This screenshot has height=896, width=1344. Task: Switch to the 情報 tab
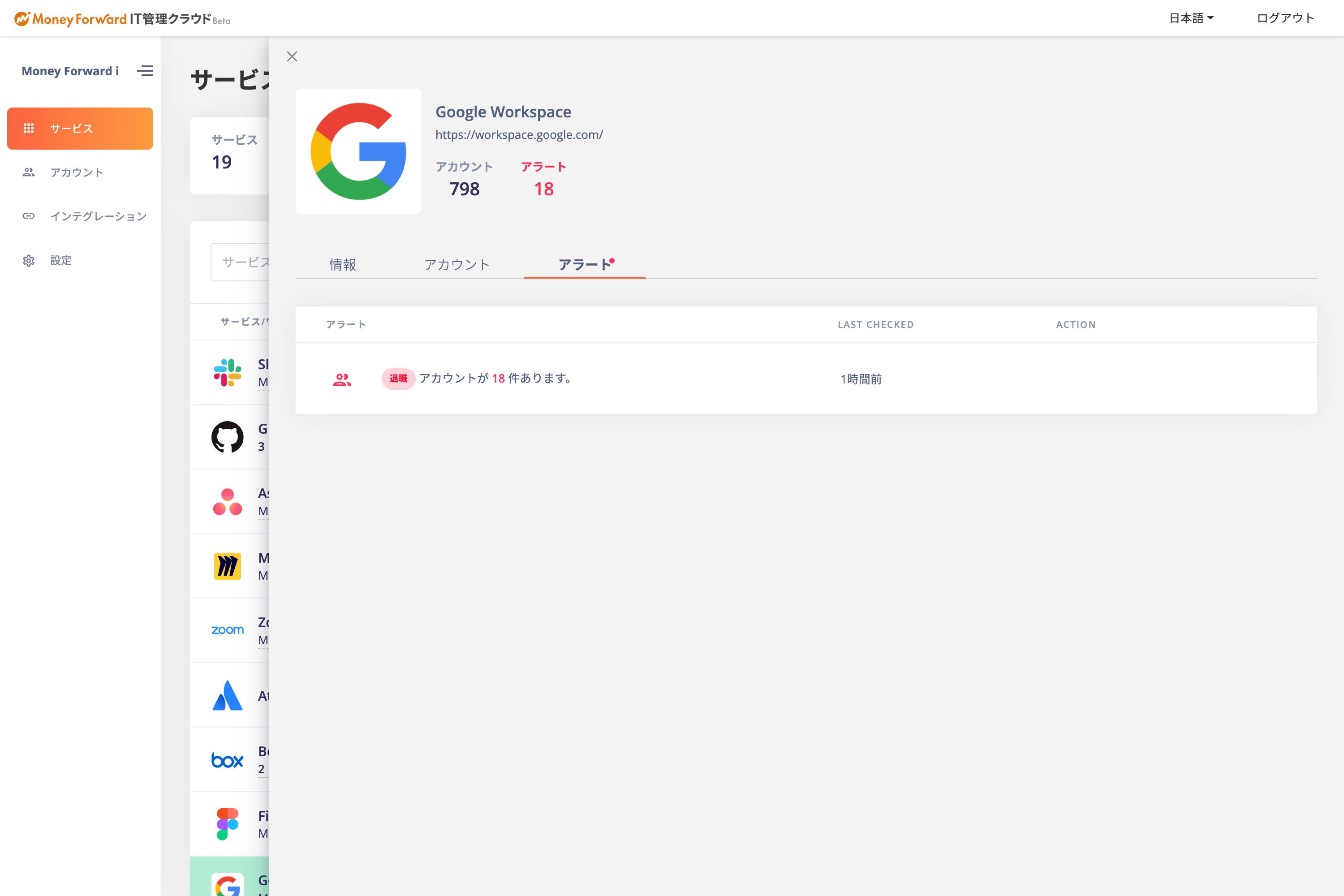pos(344,264)
